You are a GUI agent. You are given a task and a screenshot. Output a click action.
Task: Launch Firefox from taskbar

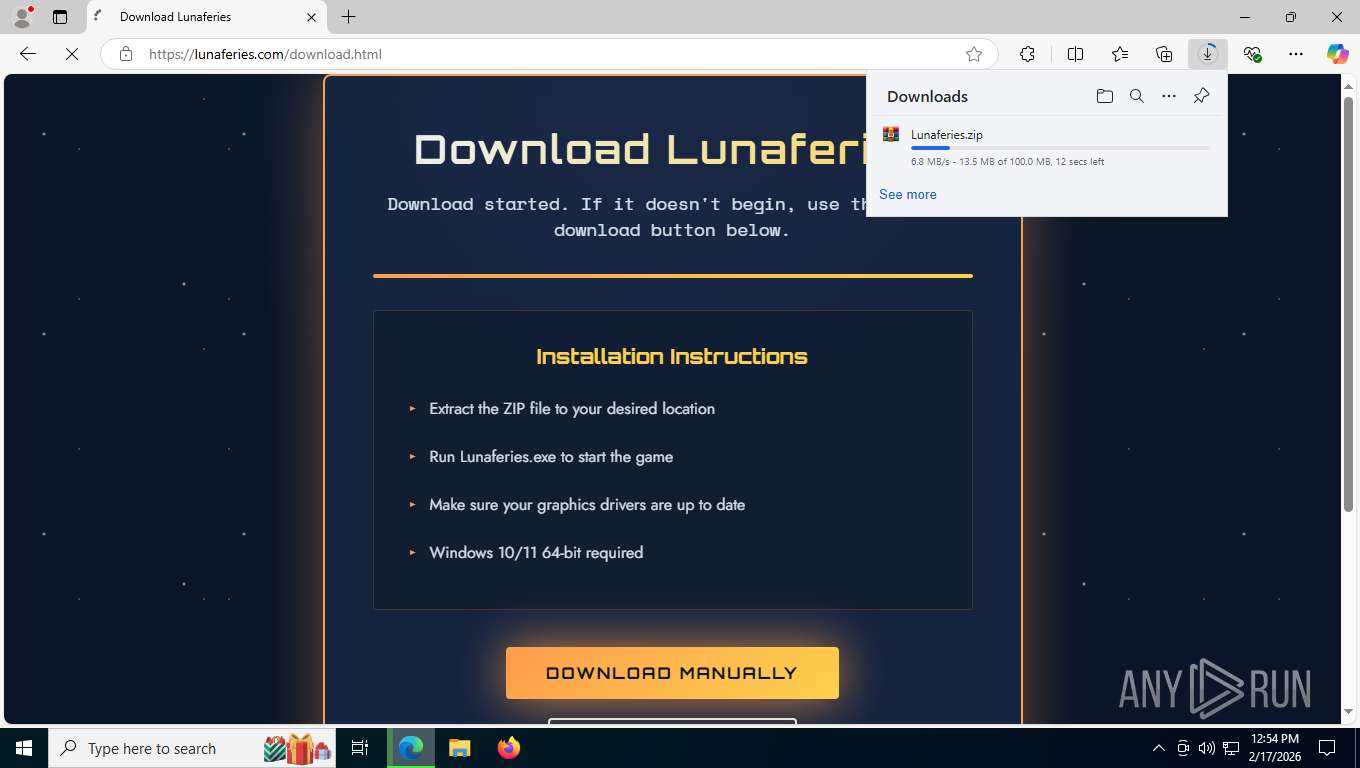pos(509,748)
